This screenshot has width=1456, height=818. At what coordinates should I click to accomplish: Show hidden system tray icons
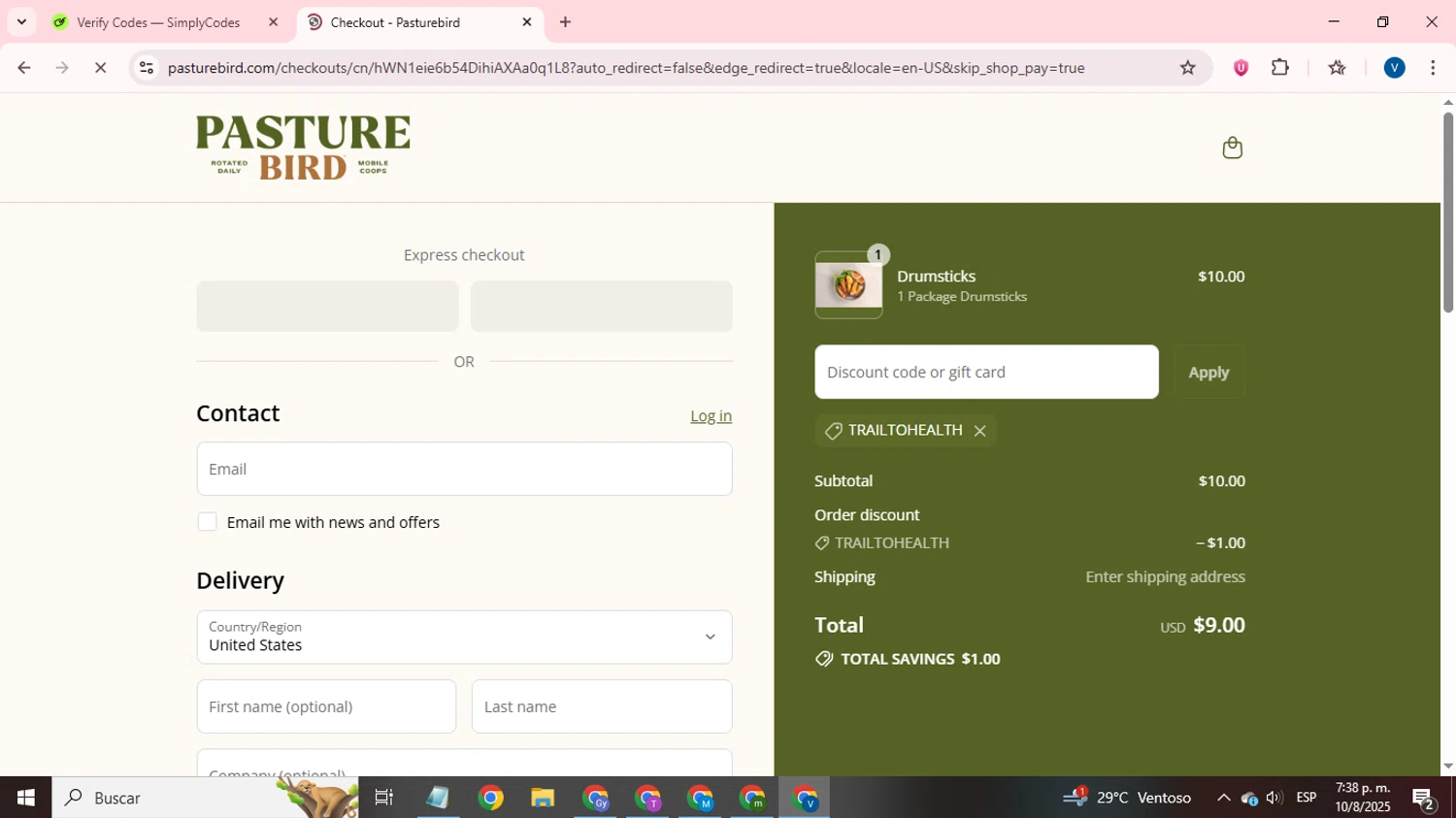coord(1223,798)
